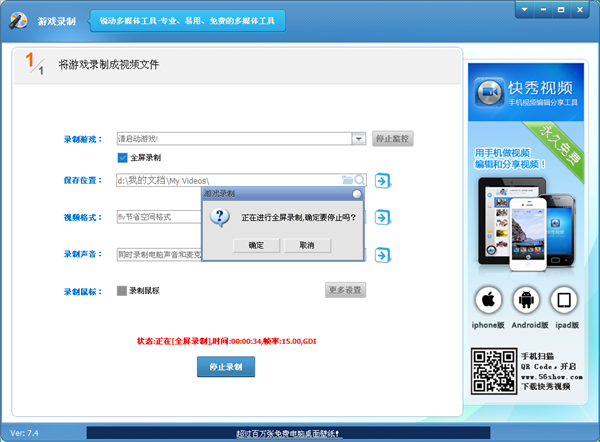Confirm stop with the 确定 dialog button
Image resolution: width=600 pixels, height=442 pixels.
click(x=256, y=245)
